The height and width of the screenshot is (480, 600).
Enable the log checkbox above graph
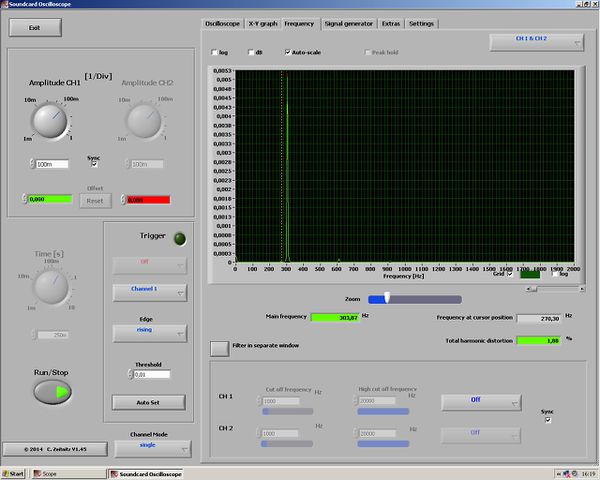coord(213,51)
